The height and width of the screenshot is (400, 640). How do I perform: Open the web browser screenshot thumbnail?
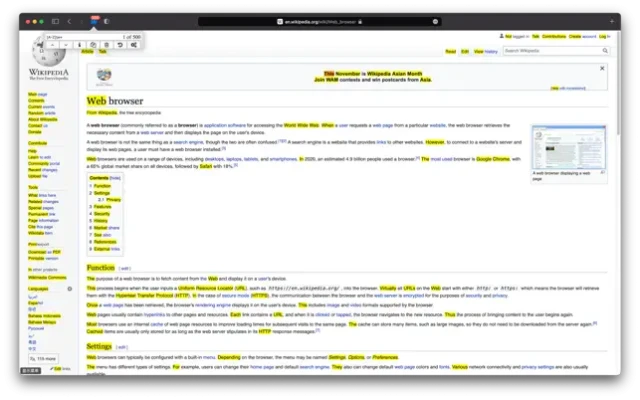tap(569, 147)
